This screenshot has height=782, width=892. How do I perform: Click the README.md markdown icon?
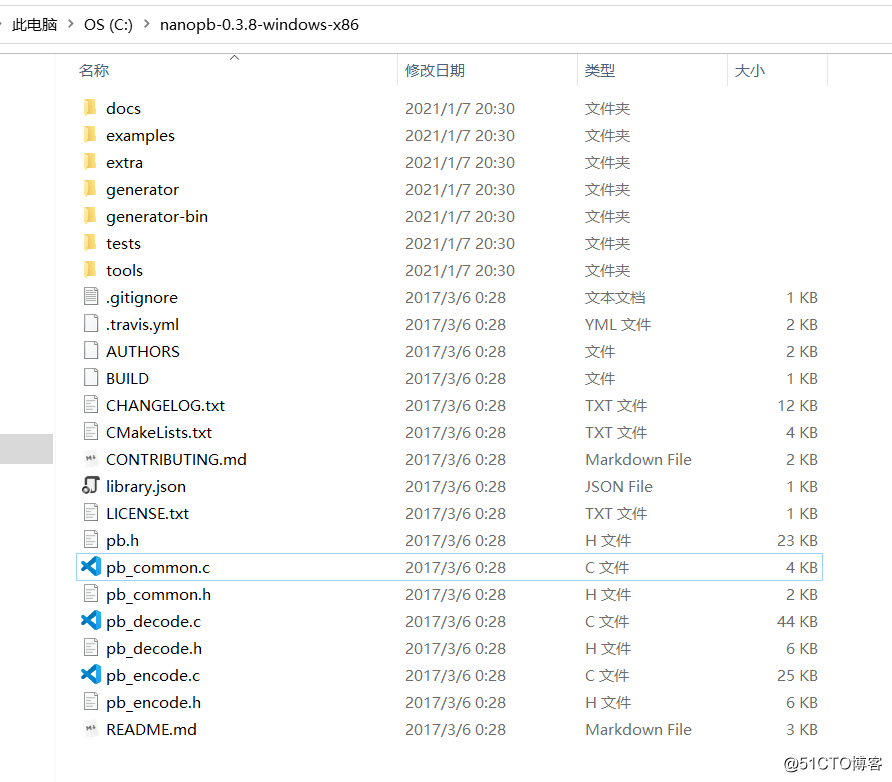[90, 729]
